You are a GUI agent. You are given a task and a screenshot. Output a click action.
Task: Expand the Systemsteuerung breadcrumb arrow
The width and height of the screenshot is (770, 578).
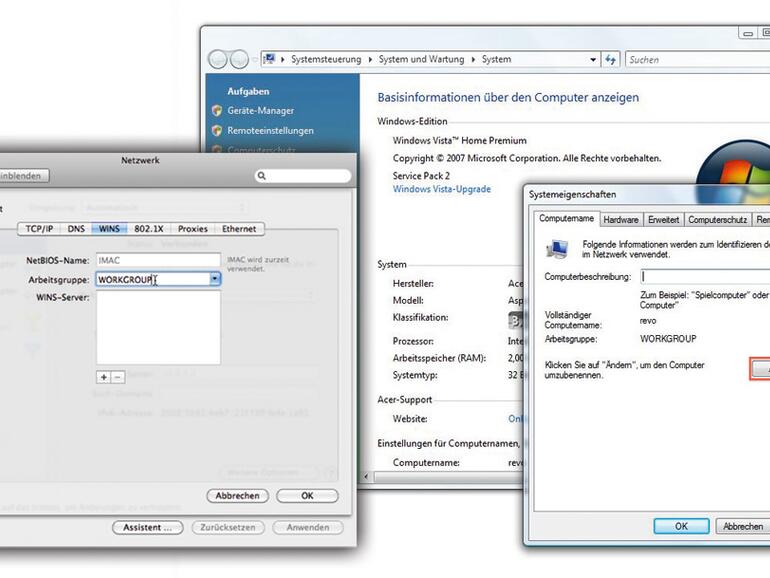(369, 59)
